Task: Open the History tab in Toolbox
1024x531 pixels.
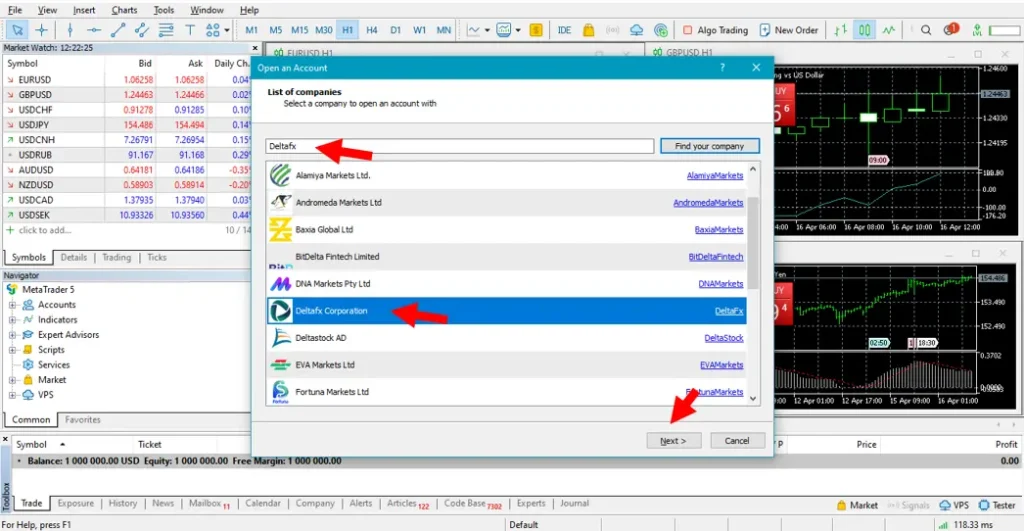Action: click(x=123, y=503)
